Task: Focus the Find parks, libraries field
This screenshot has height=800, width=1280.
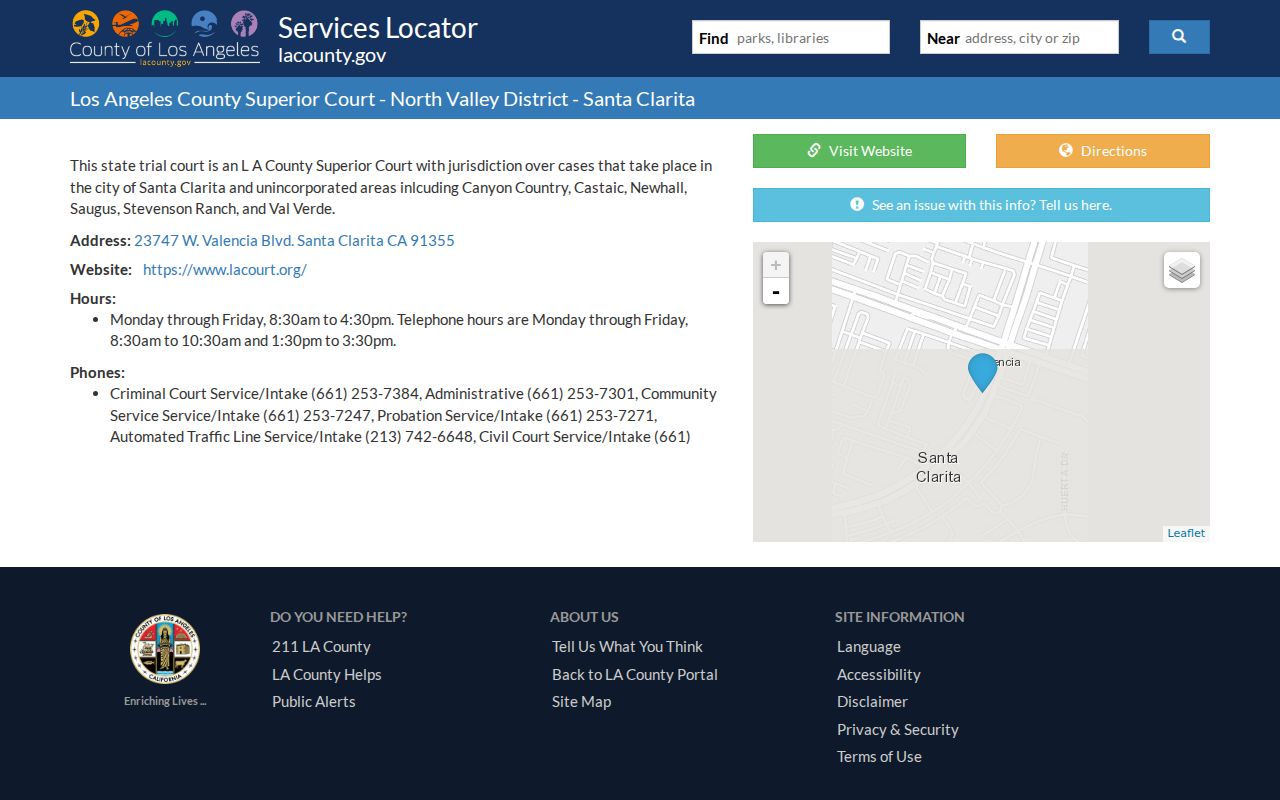Action: pos(791,38)
